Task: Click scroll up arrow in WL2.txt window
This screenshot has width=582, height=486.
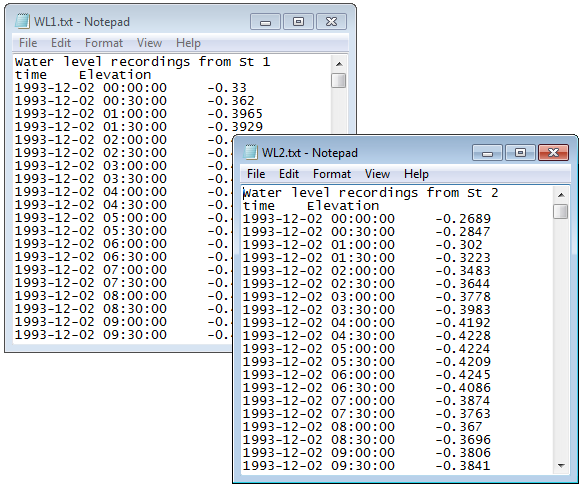Action: click(x=561, y=195)
